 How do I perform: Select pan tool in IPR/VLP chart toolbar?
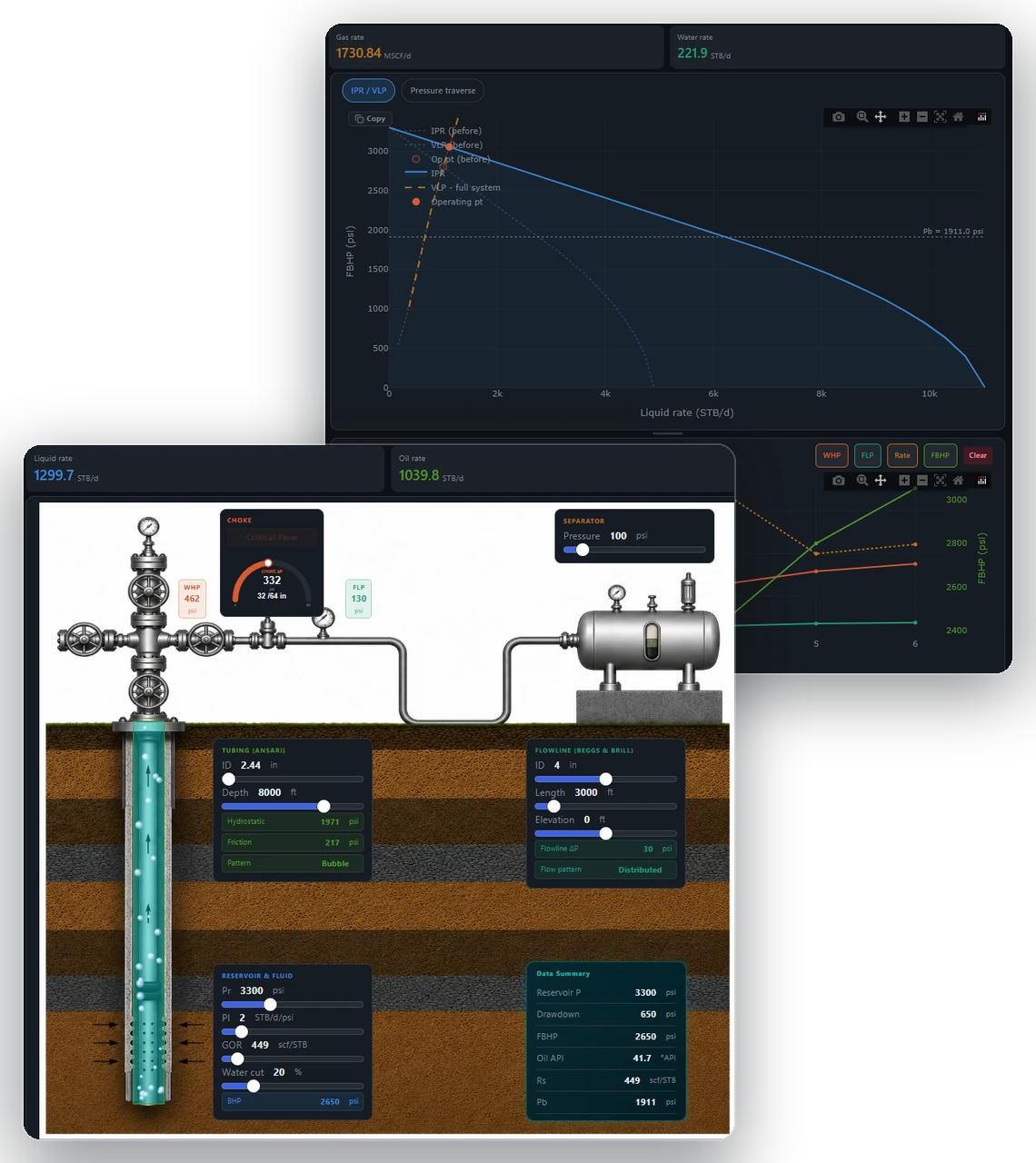(x=881, y=117)
